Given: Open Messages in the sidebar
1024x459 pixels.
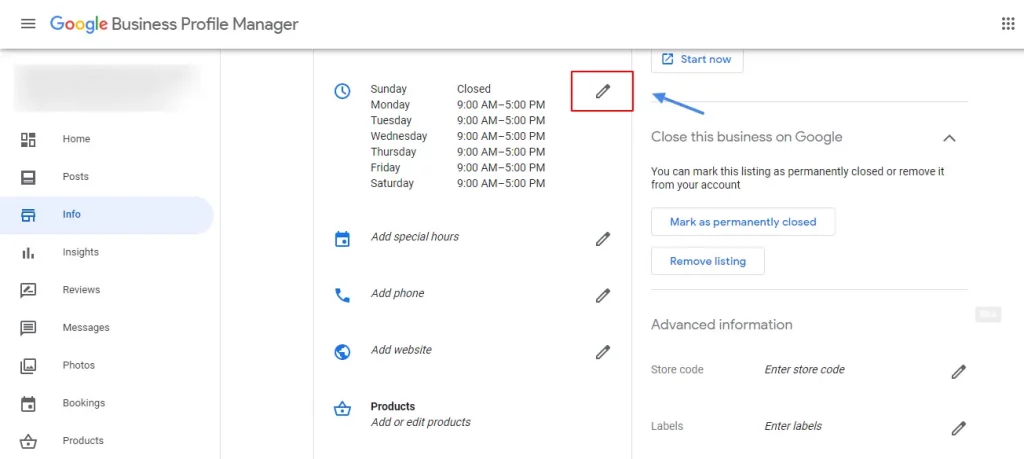Looking at the screenshot, I should coord(86,328).
